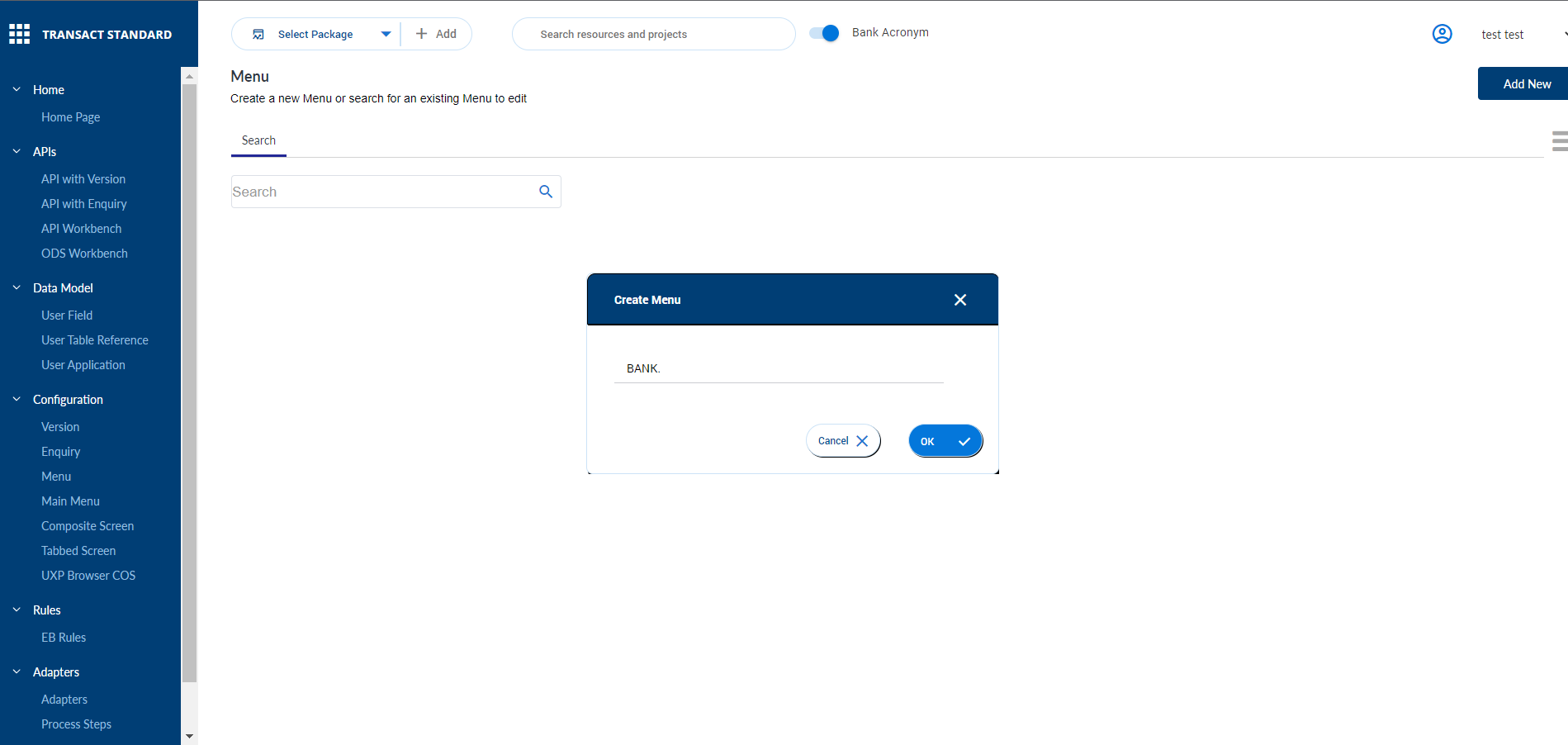Image resolution: width=1568 pixels, height=745 pixels.
Task: Open the Select Package dropdown
Action: coord(386,34)
